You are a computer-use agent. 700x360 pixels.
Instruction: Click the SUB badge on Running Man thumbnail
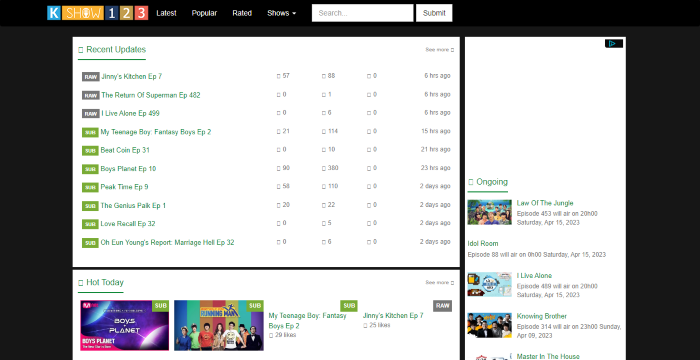click(x=255, y=306)
